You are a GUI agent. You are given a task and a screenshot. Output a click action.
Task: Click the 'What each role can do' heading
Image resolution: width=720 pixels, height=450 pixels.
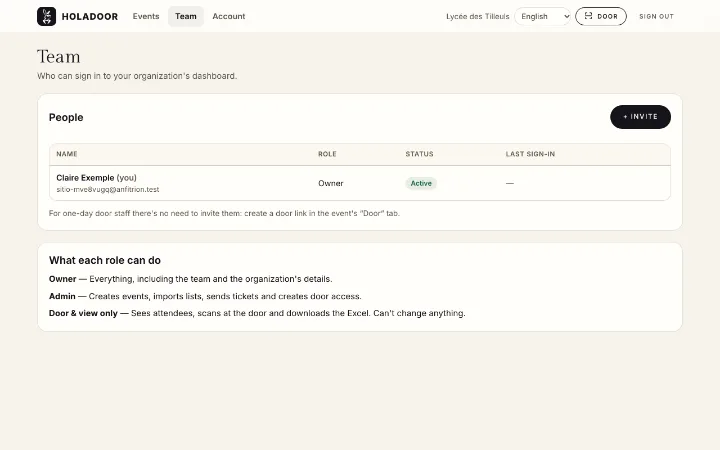click(x=105, y=260)
